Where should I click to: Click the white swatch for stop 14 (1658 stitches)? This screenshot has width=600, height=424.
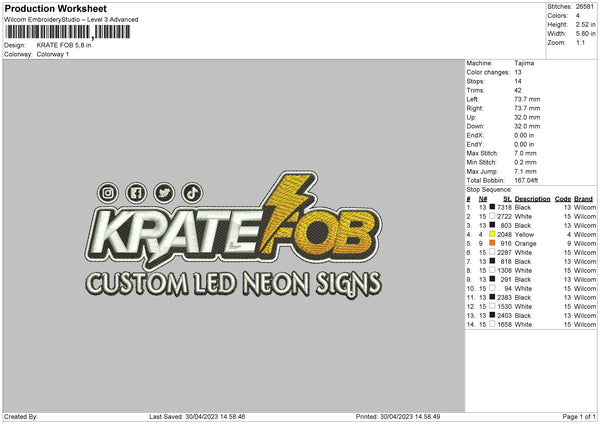tap(492, 324)
